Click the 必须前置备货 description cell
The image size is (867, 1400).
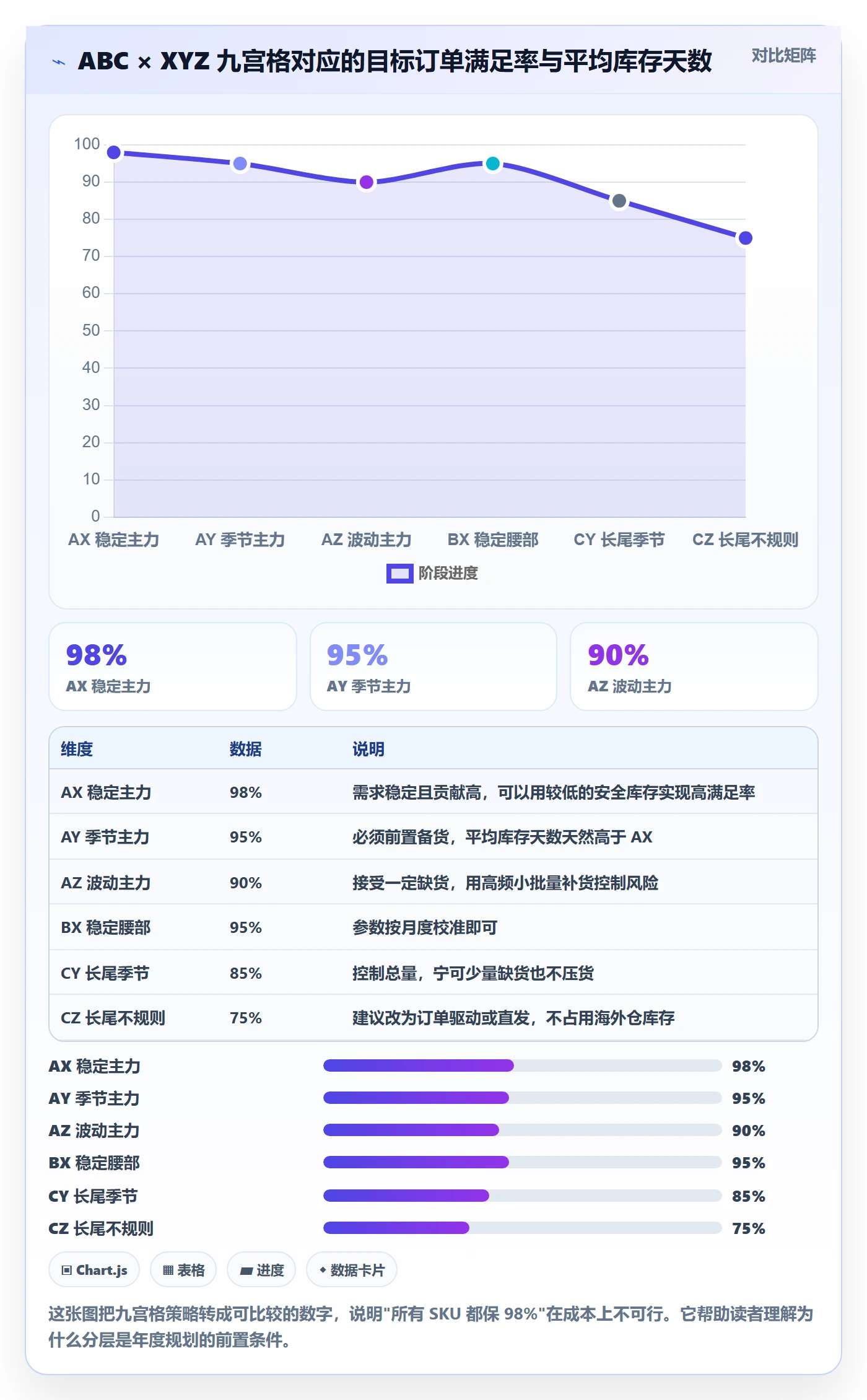click(x=502, y=838)
